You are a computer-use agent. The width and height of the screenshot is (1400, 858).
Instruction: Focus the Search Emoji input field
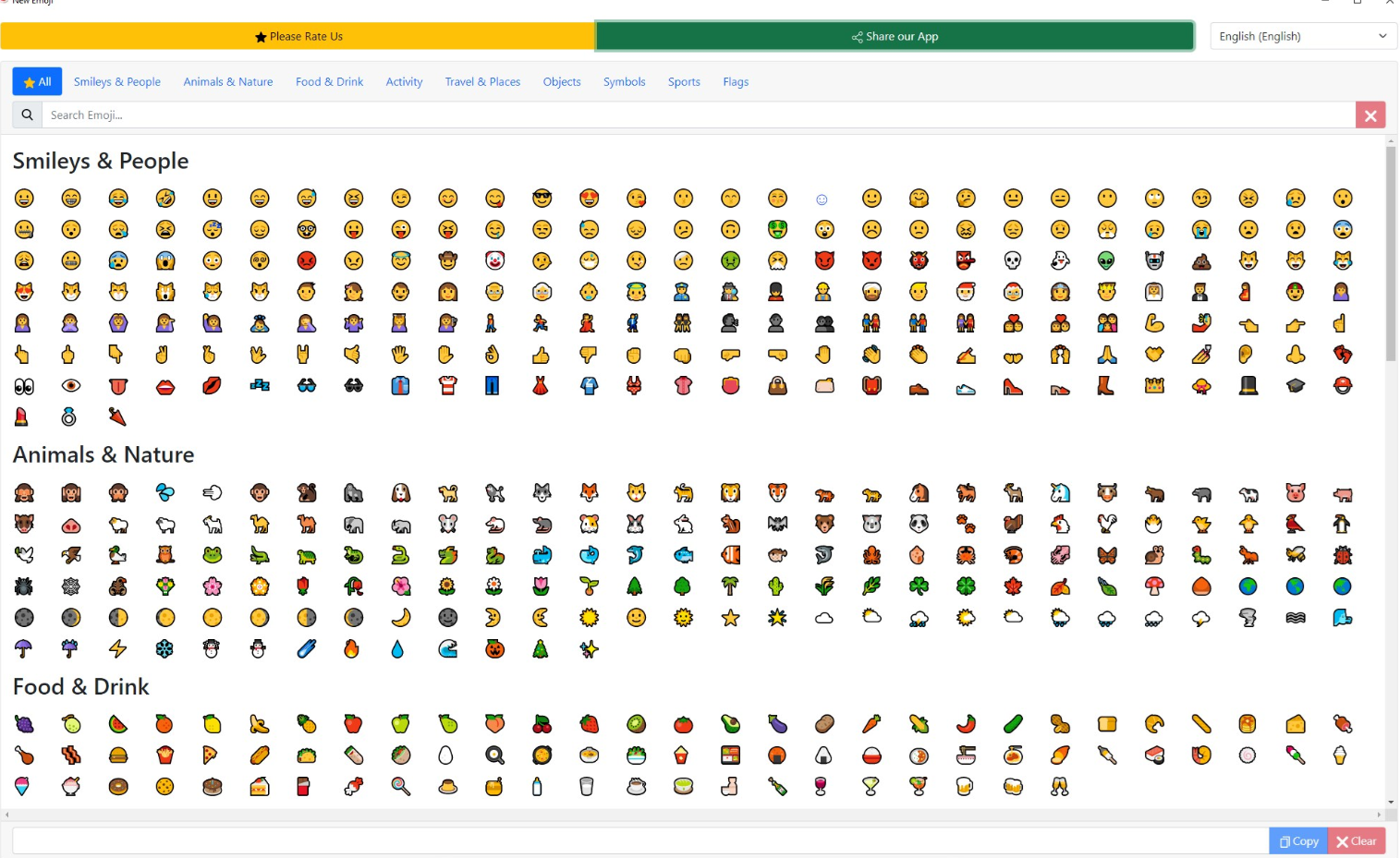click(699, 115)
